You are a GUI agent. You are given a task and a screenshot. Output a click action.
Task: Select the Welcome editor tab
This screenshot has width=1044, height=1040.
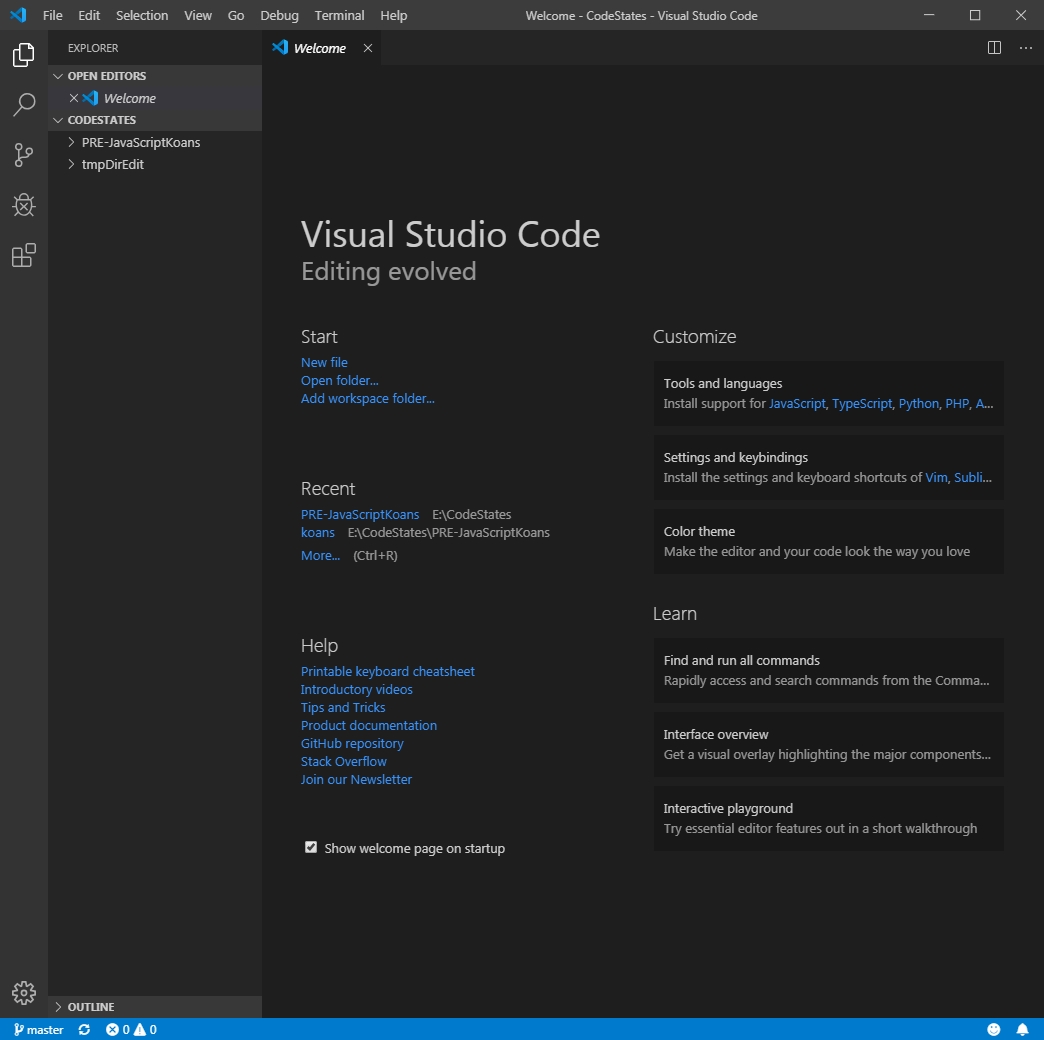(x=320, y=48)
